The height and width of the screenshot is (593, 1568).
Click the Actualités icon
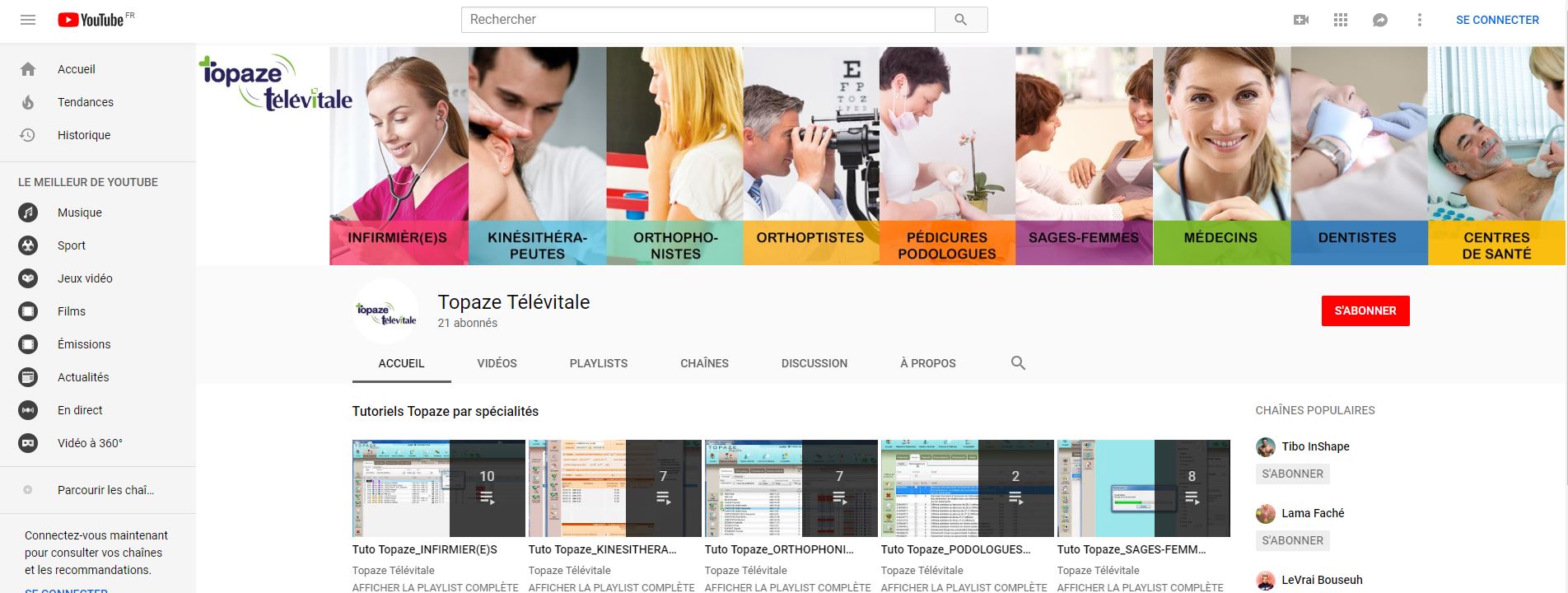[28, 377]
